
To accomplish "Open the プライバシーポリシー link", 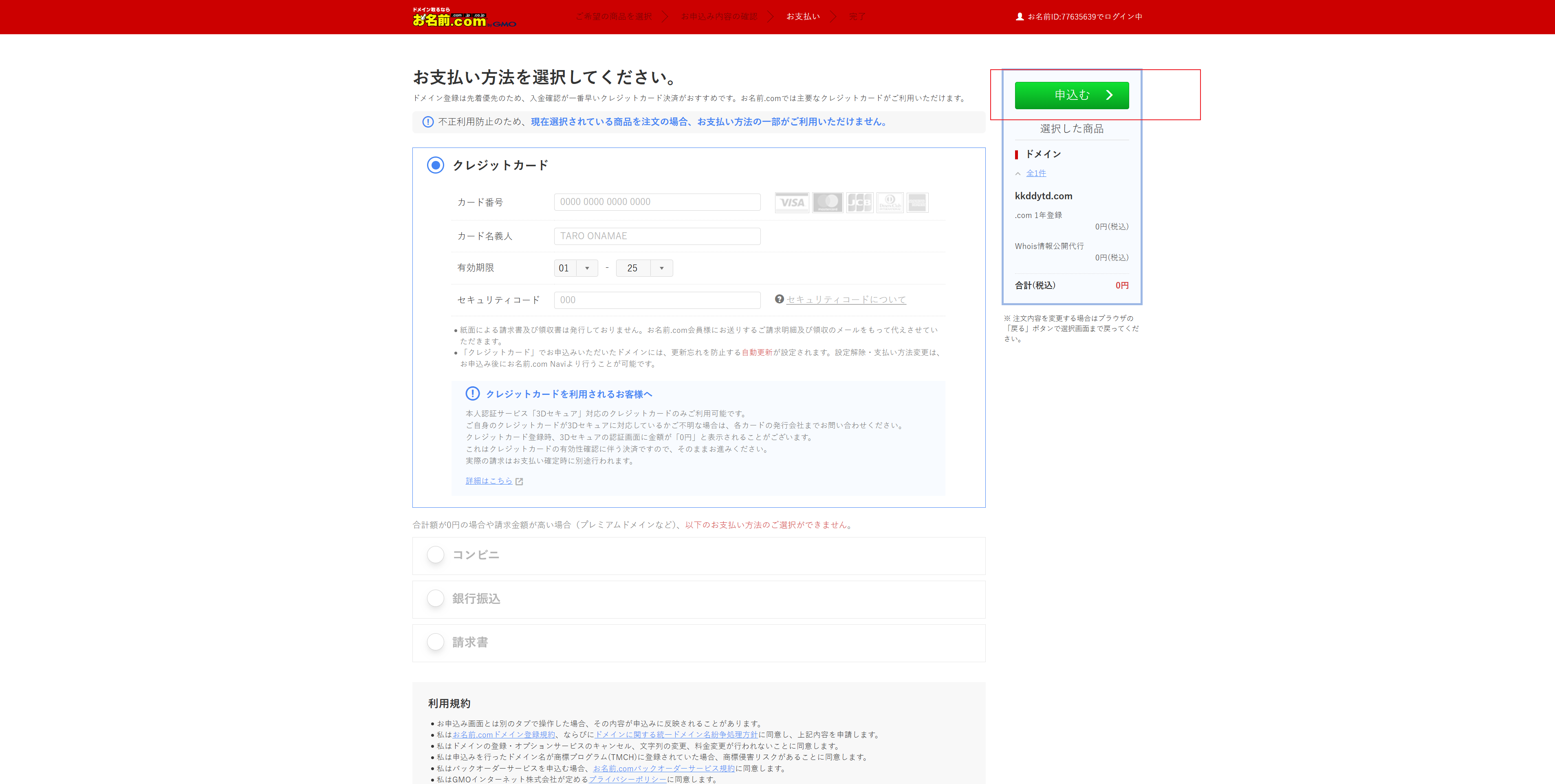I will [x=627, y=779].
